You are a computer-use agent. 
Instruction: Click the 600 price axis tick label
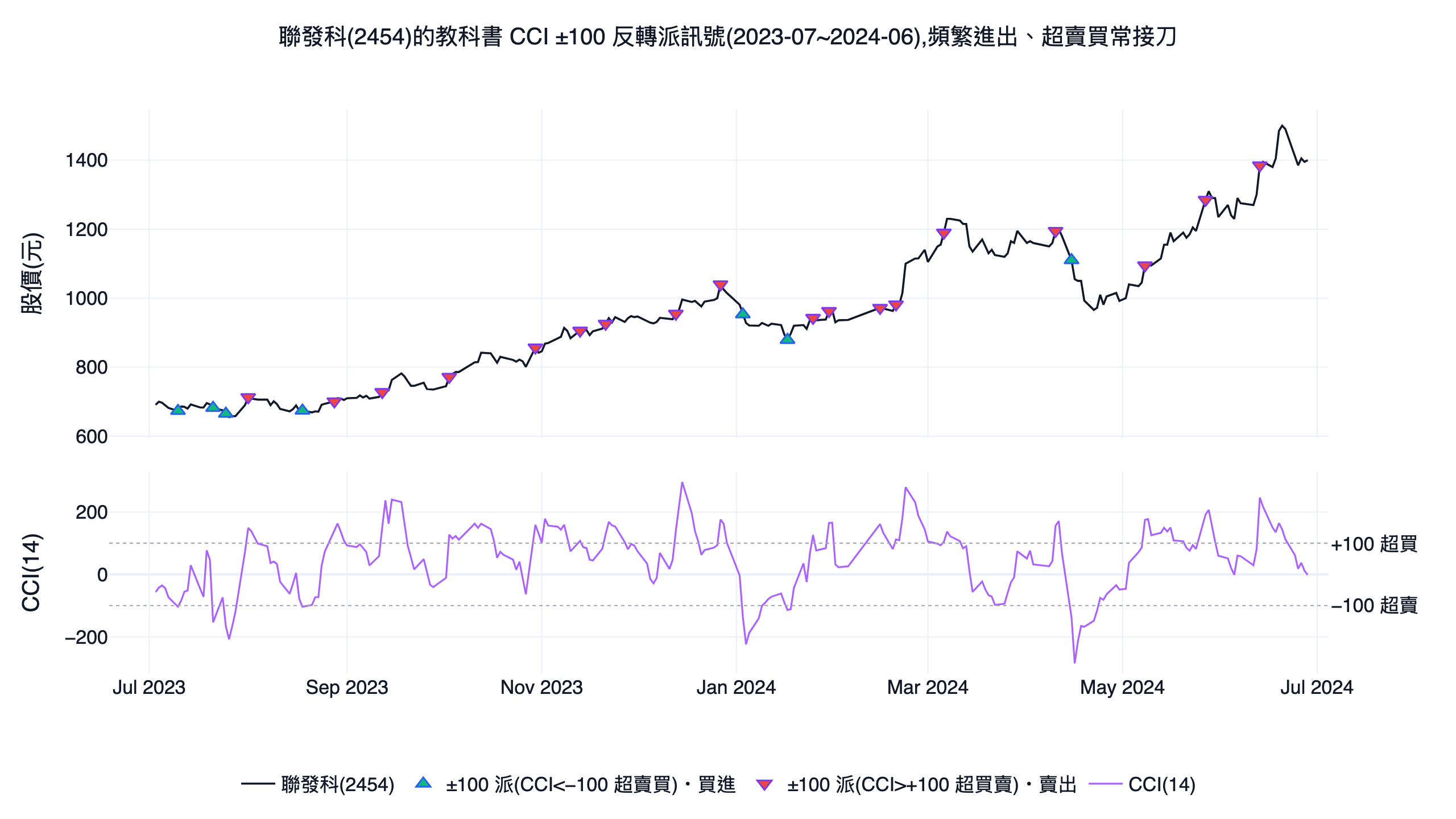(x=92, y=437)
